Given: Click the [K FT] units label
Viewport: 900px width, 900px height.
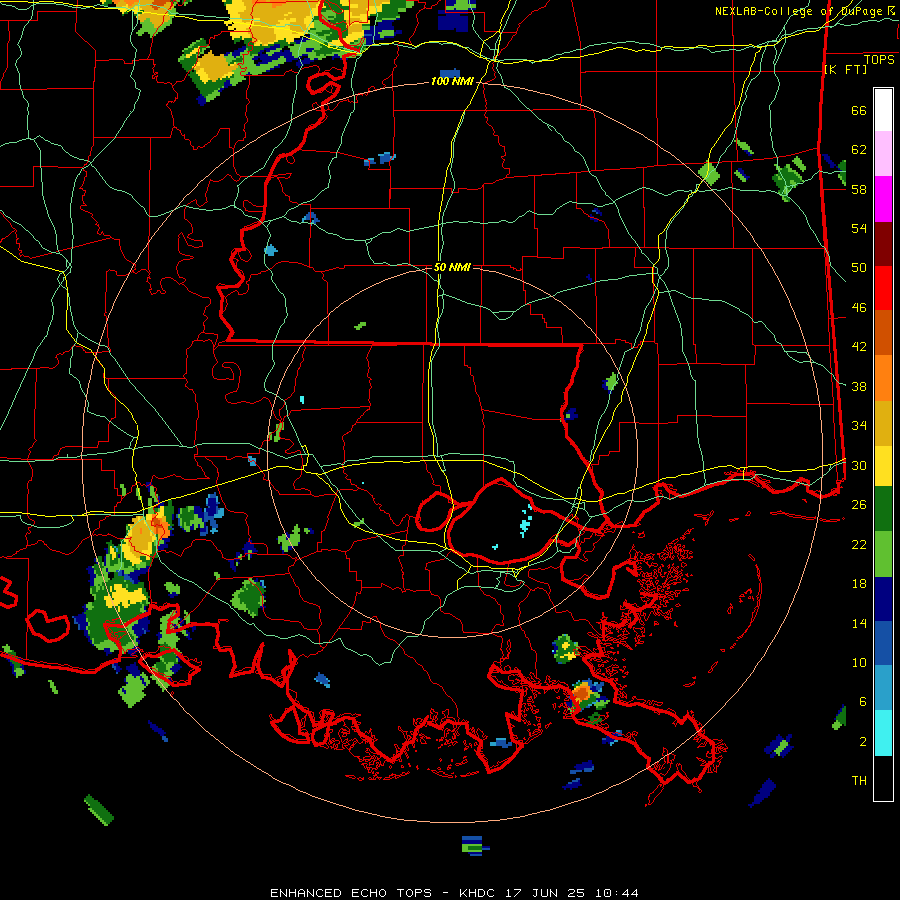Looking at the screenshot, I should 845,69.
